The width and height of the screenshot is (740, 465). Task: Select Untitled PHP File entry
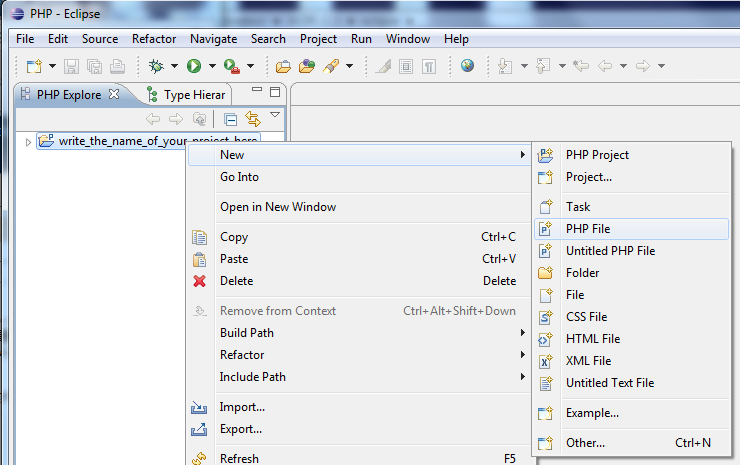click(x=631, y=251)
